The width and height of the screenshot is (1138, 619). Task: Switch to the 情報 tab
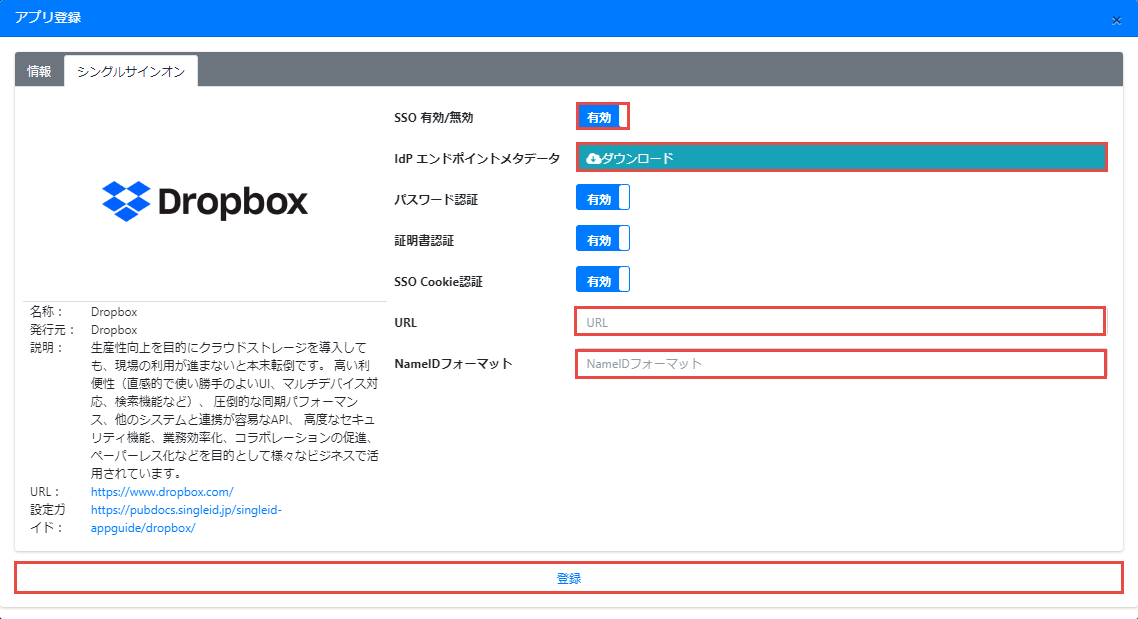pyautogui.click(x=39, y=72)
